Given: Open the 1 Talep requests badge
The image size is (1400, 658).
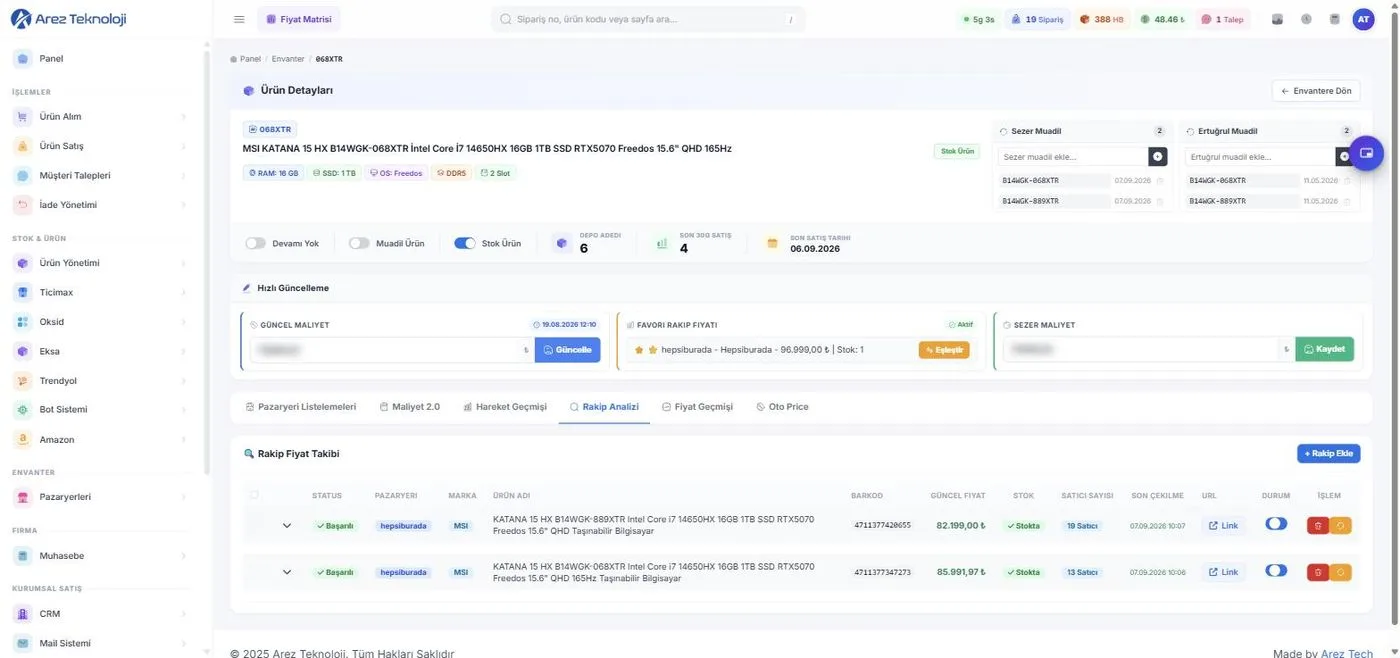Looking at the screenshot, I should point(1222,19).
